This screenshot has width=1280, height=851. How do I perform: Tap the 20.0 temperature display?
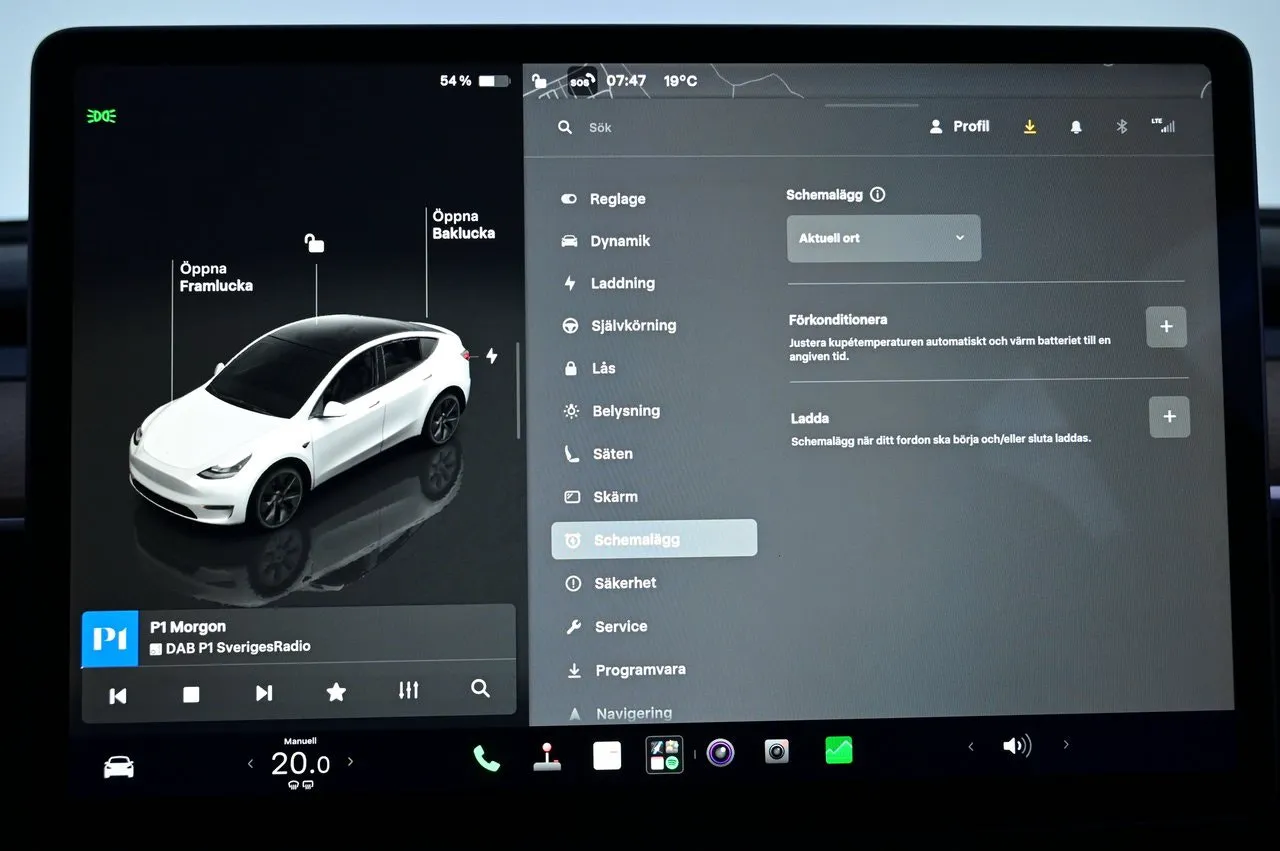[300, 764]
